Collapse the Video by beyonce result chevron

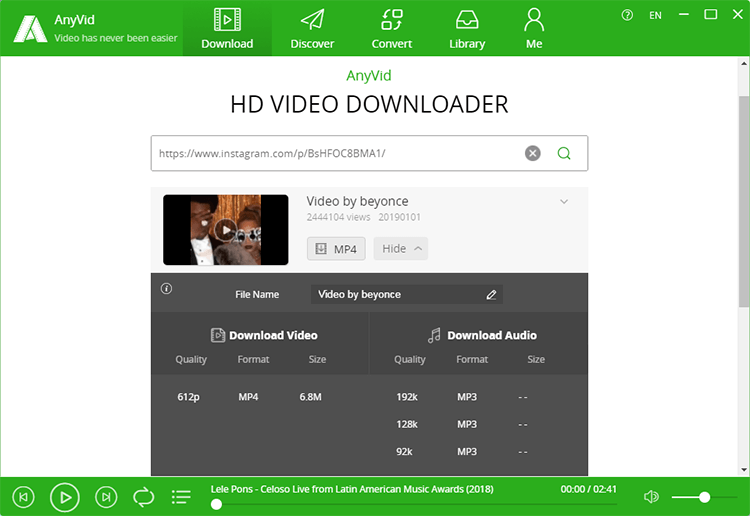coord(564,202)
